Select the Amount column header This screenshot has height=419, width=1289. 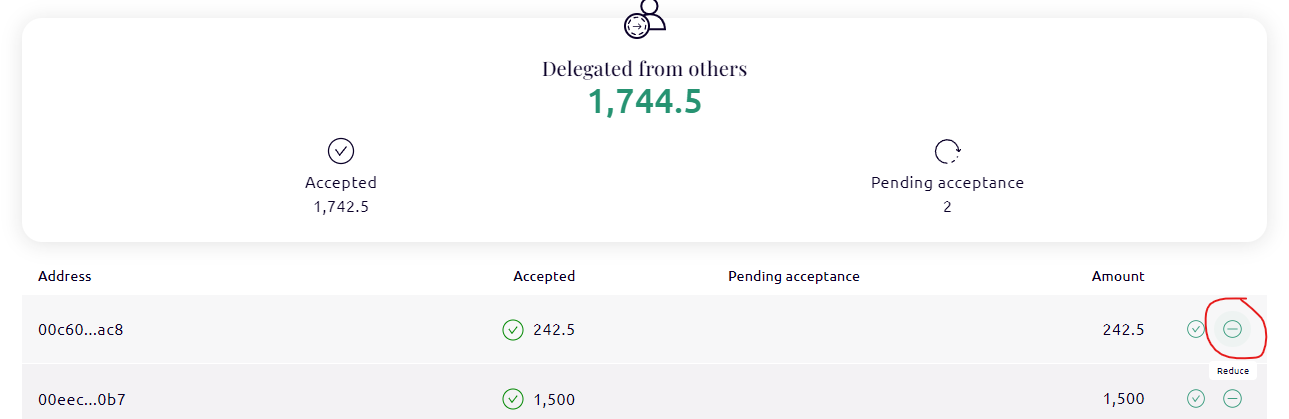point(1118,276)
